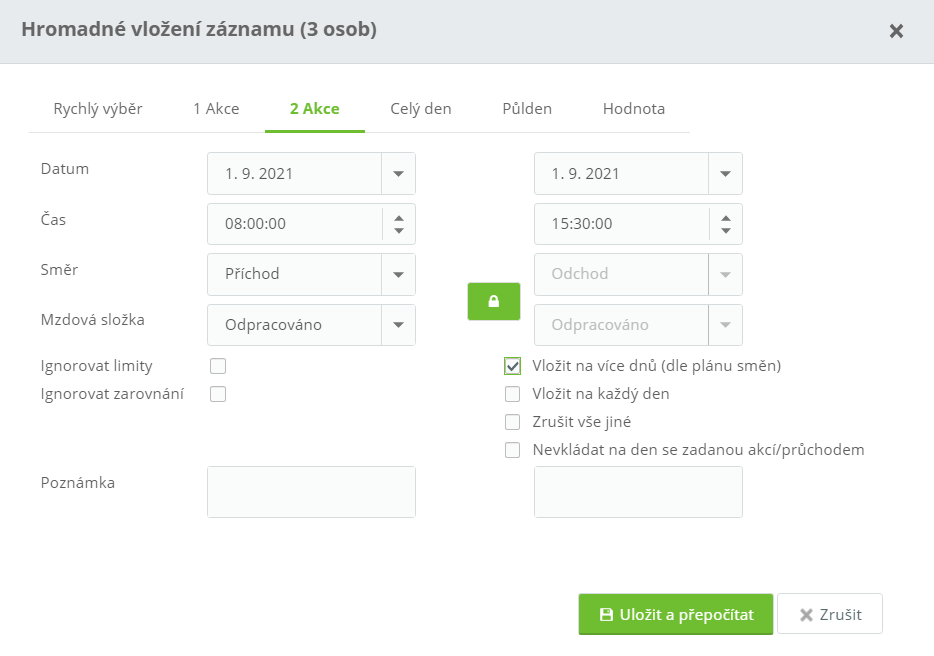The width and height of the screenshot is (934, 656).
Task: Check the Ignorovat zarovnání option
Action: pos(217,394)
